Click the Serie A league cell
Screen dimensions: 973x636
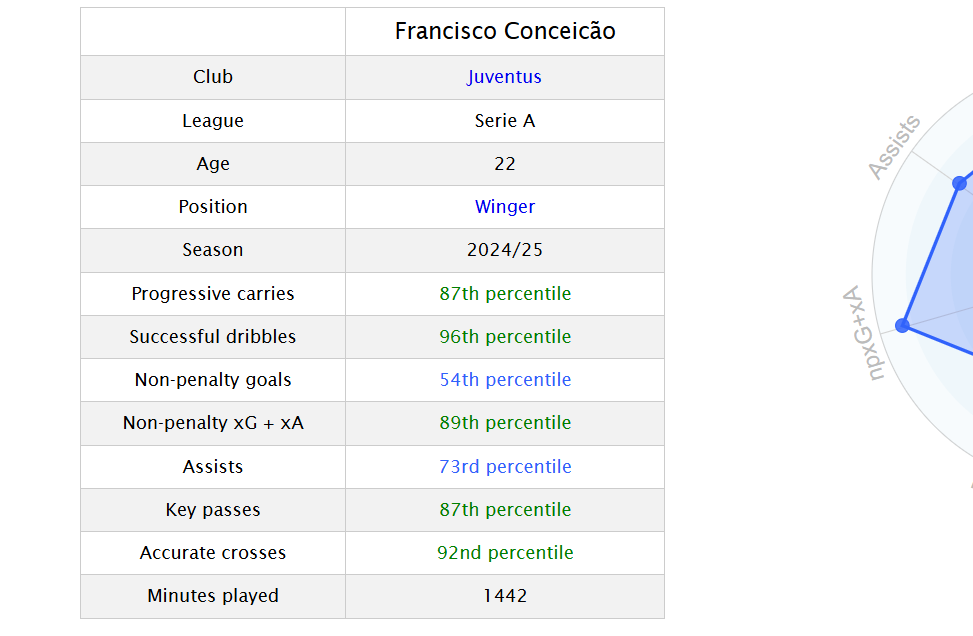pyautogui.click(x=504, y=121)
